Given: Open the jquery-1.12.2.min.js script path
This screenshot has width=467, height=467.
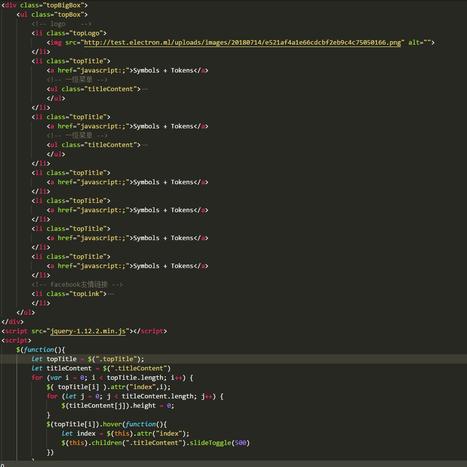Looking at the screenshot, I should [88, 331].
